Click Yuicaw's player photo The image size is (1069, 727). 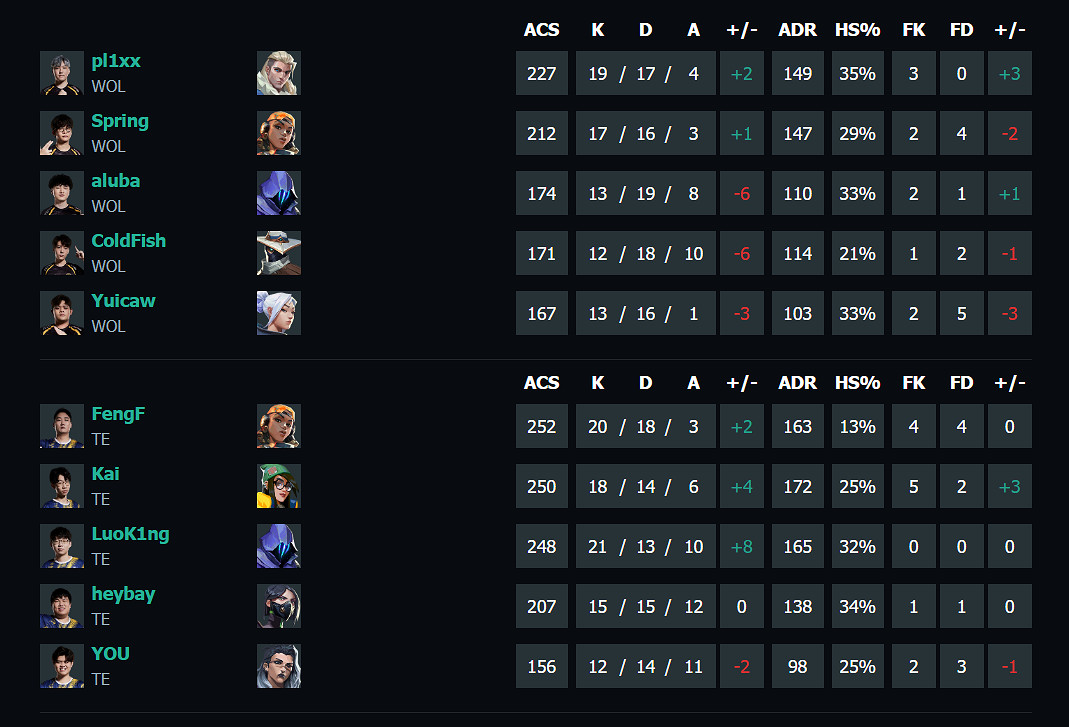(62, 313)
